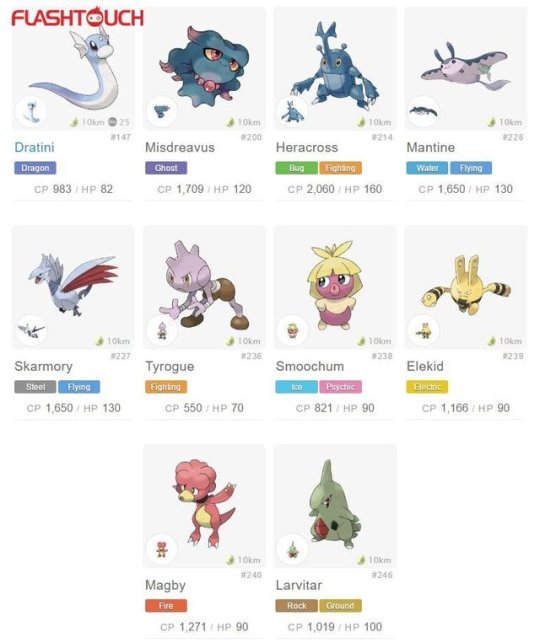Click Tyrogue's circular sprite icon
540x643 pixels.
click(162, 330)
